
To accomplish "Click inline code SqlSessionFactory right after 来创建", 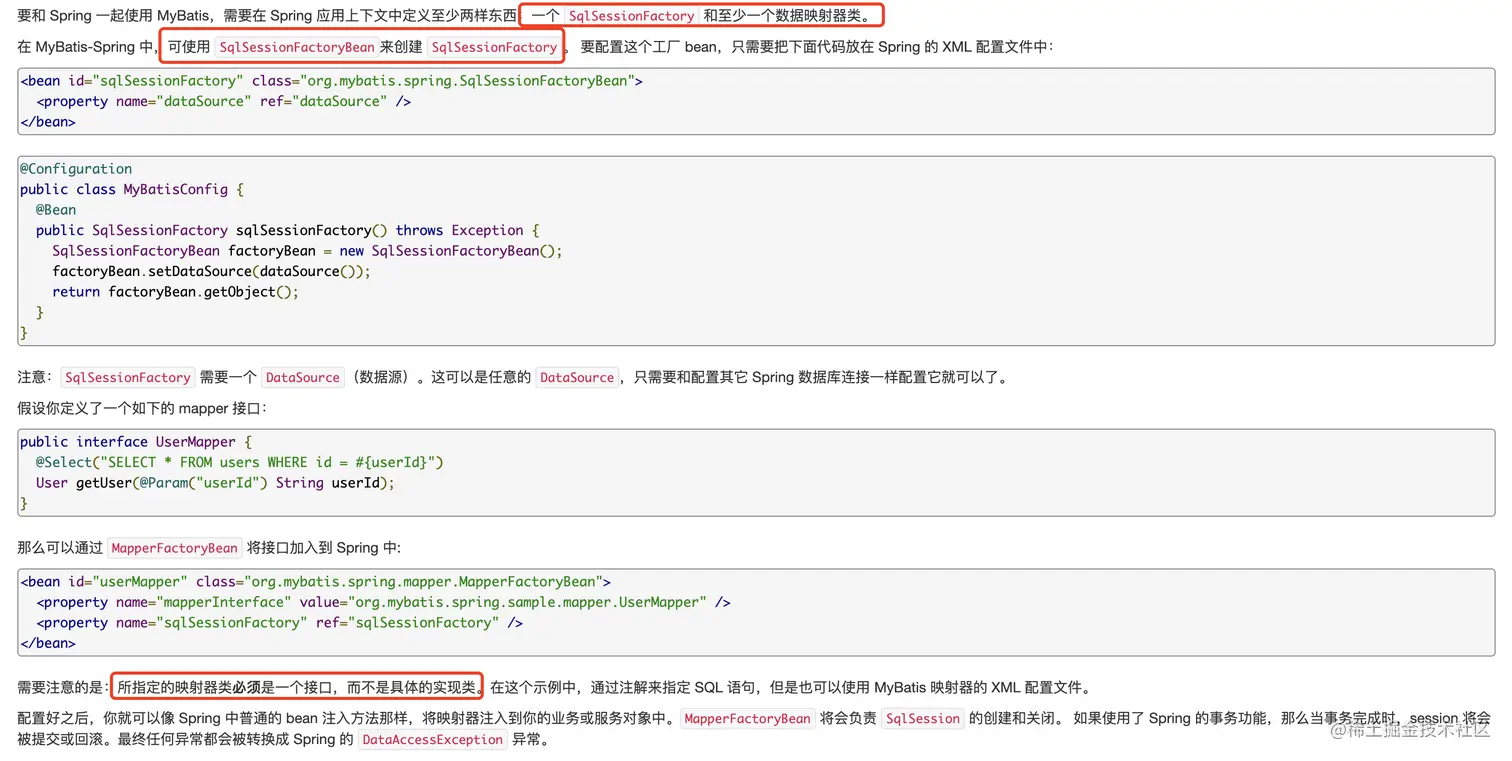I will pos(494,47).
